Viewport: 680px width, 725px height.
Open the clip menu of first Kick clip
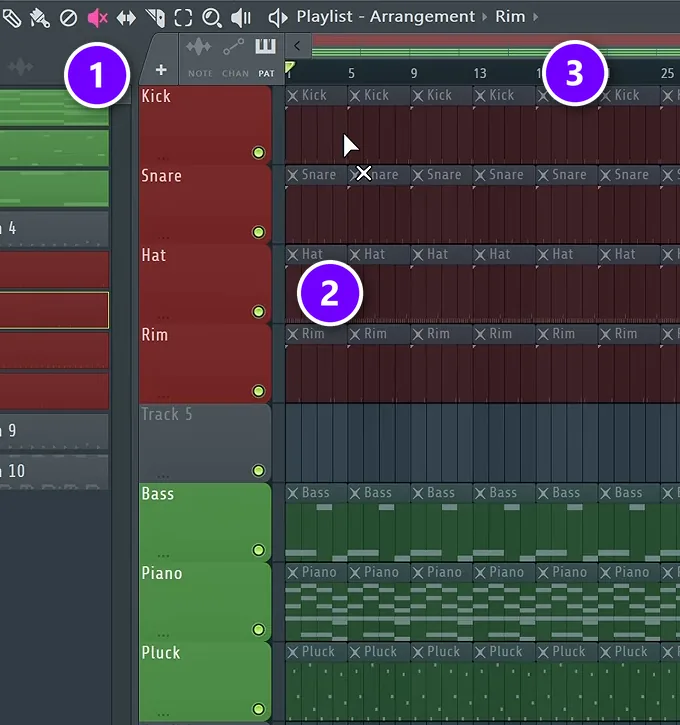pos(292,96)
